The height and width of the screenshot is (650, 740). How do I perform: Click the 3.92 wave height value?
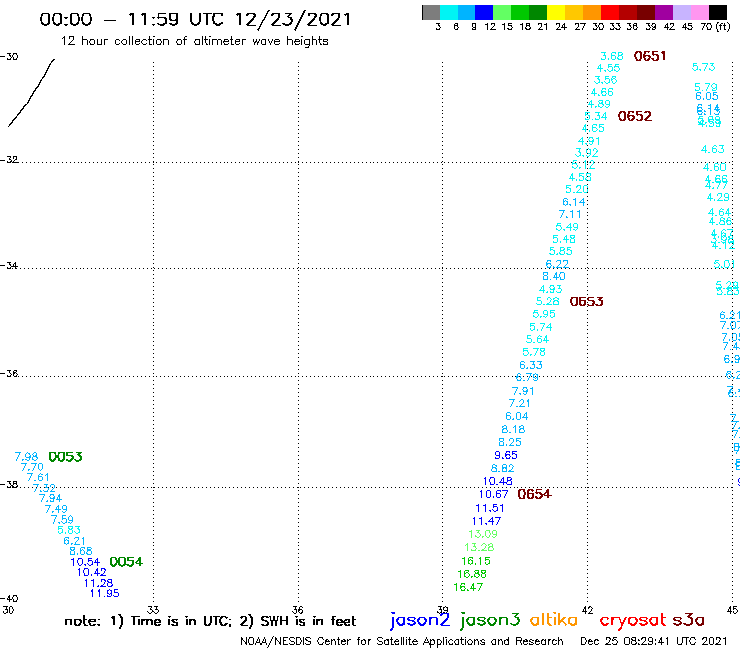(587, 153)
